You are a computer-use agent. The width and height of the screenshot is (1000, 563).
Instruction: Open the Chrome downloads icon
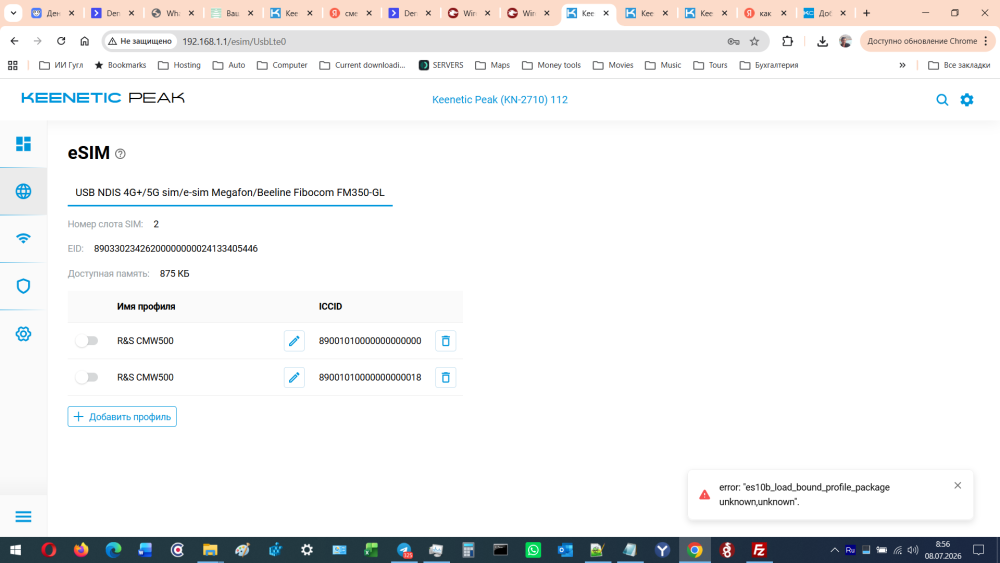pos(822,41)
